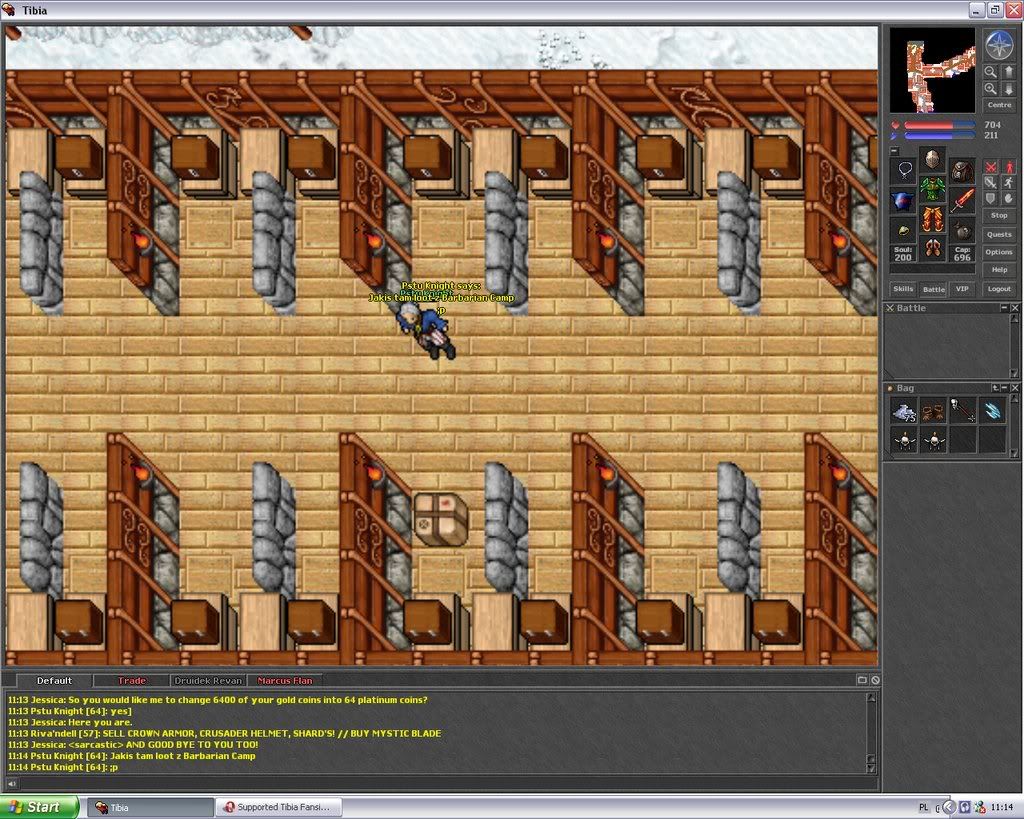Select the fire sword weapon slot

(962, 201)
